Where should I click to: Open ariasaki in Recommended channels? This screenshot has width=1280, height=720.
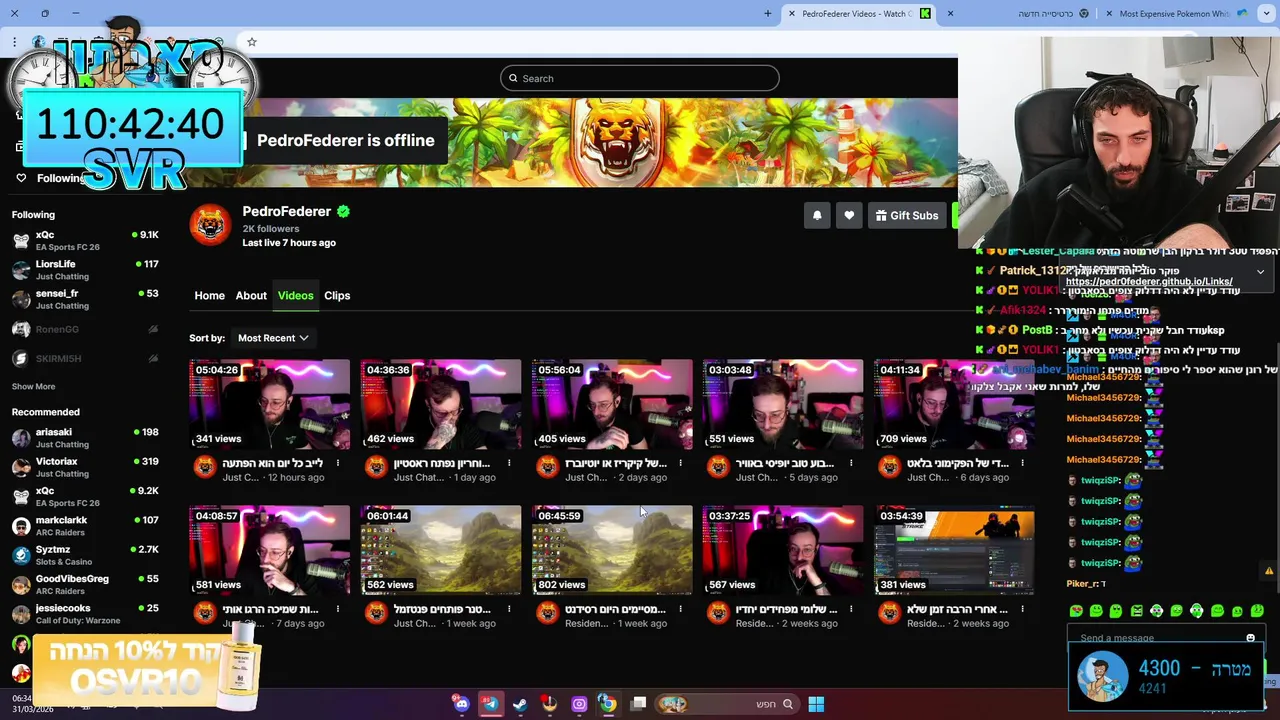coord(85,438)
